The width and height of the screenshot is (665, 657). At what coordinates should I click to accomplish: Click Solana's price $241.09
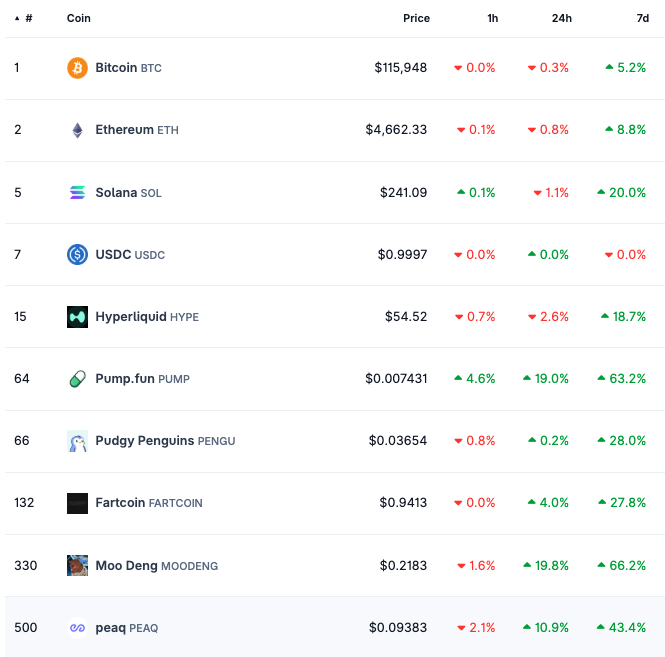coord(403,193)
